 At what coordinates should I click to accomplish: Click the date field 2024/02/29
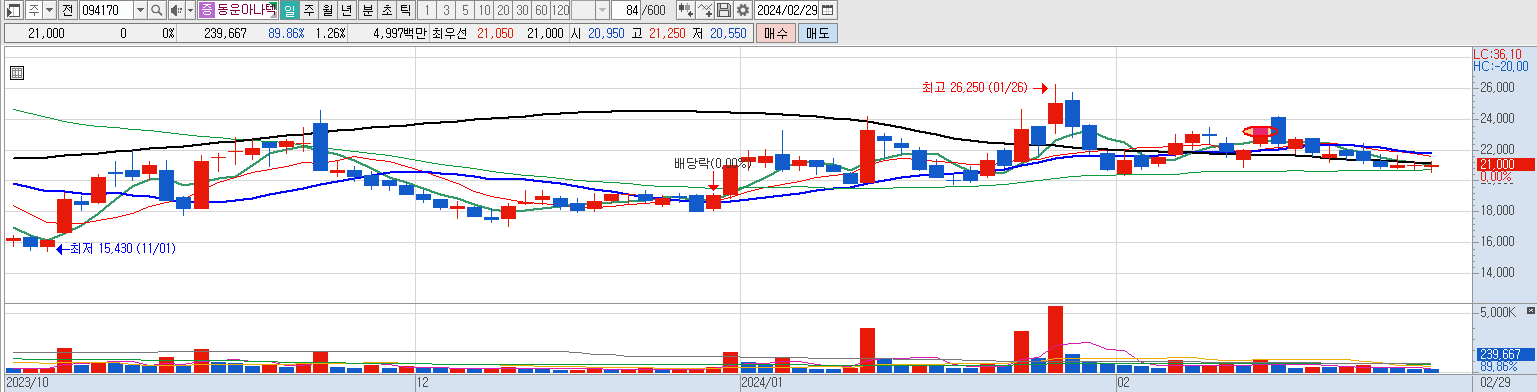click(x=786, y=10)
